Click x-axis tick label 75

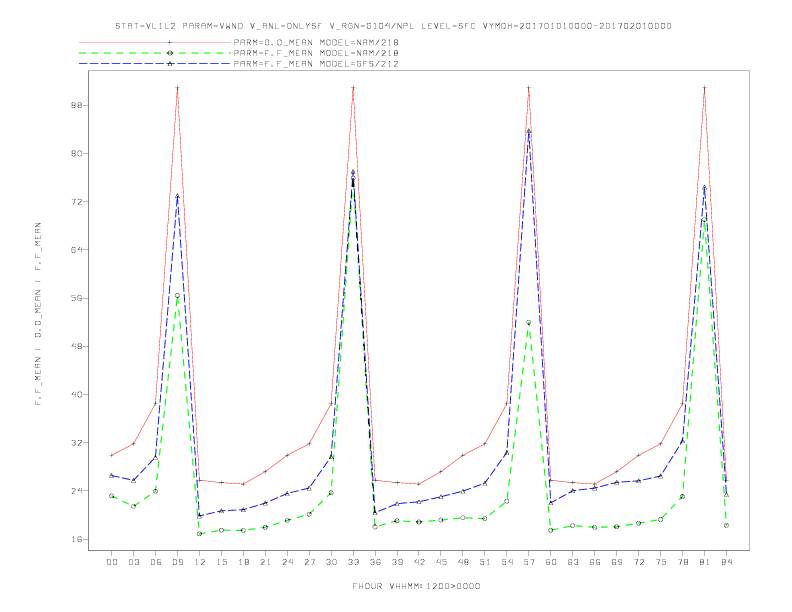tap(661, 562)
